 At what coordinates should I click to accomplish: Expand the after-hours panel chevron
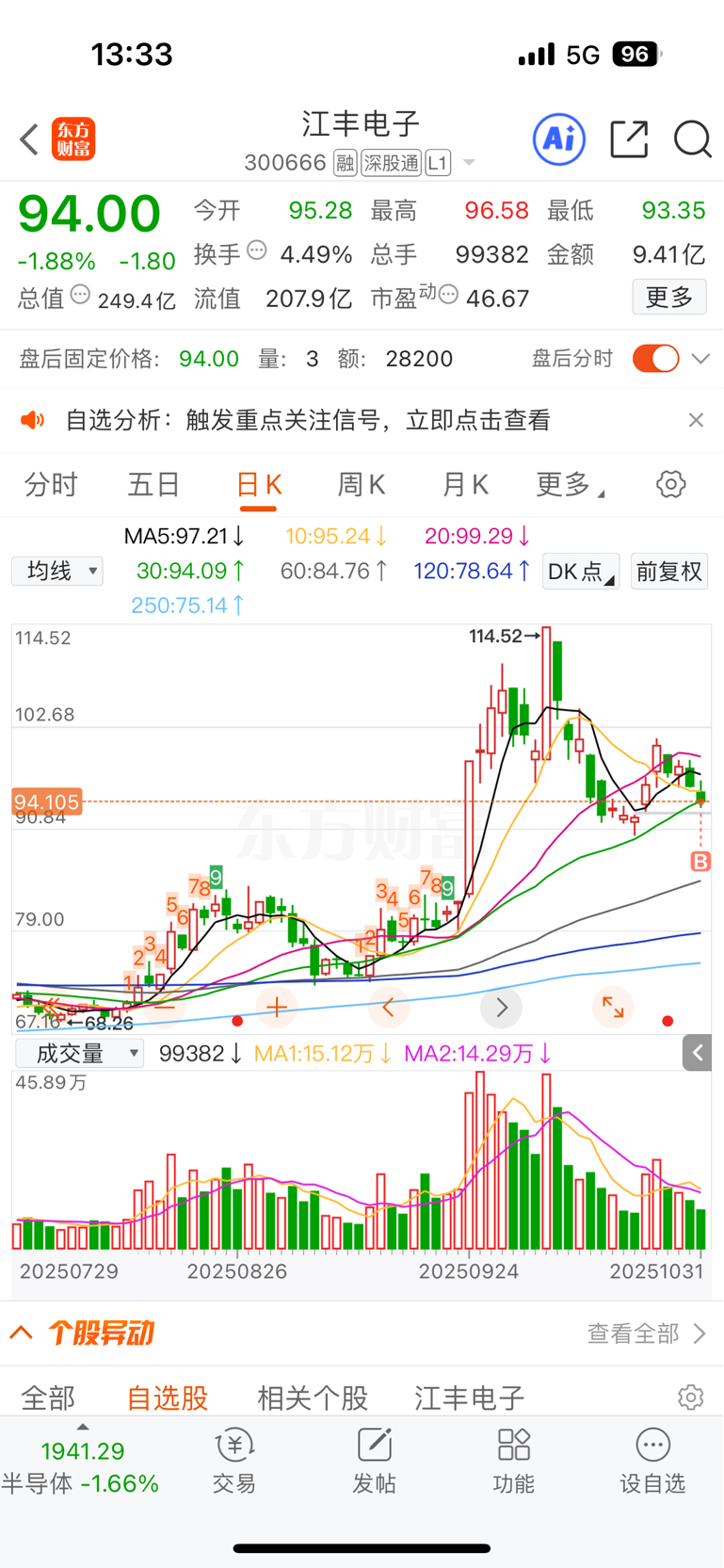pyautogui.click(x=700, y=359)
